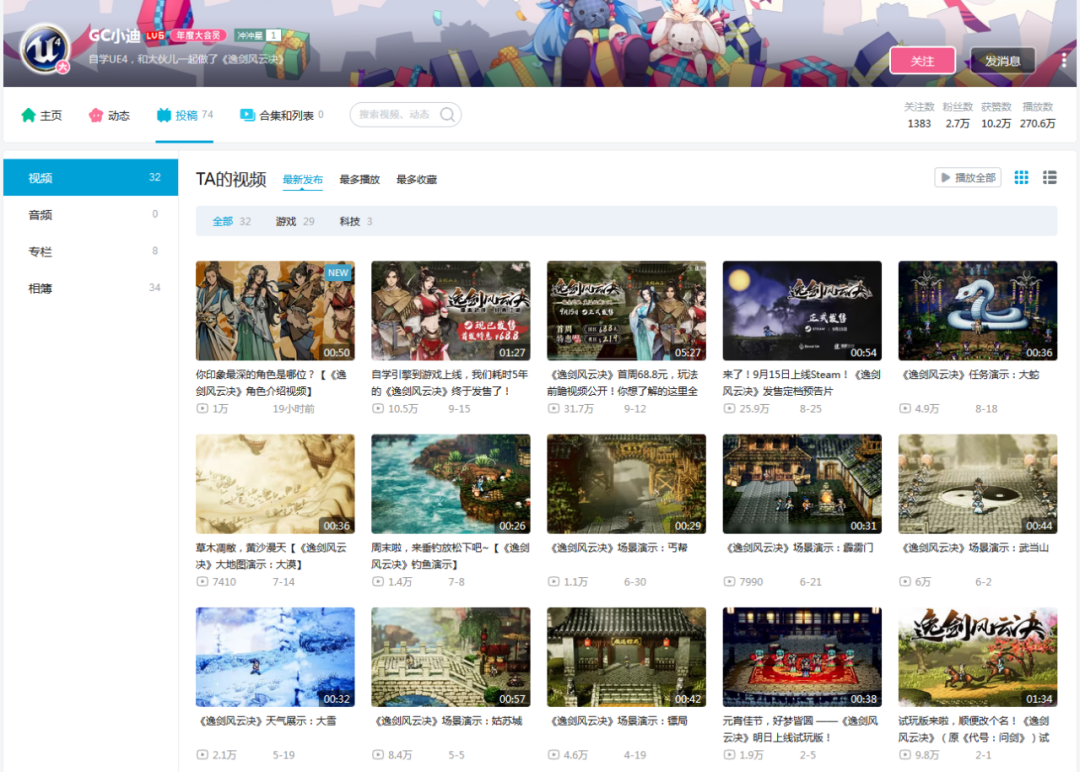
Task: Select 音频 in the left sidebar
Action: click(91, 214)
